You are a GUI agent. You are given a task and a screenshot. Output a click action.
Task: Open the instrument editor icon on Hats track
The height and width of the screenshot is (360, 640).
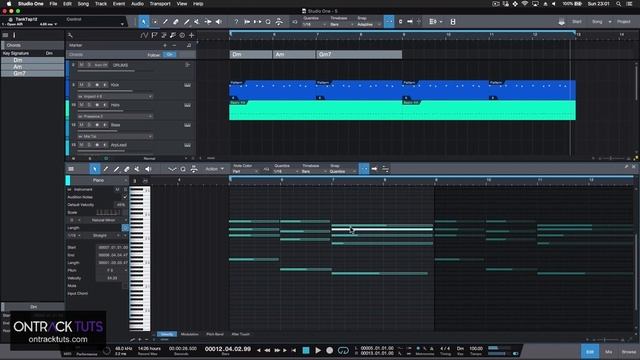point(187,105)
